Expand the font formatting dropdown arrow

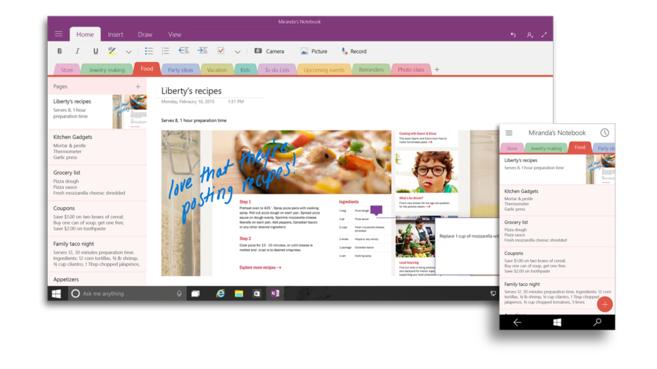[x=129, y=52]
